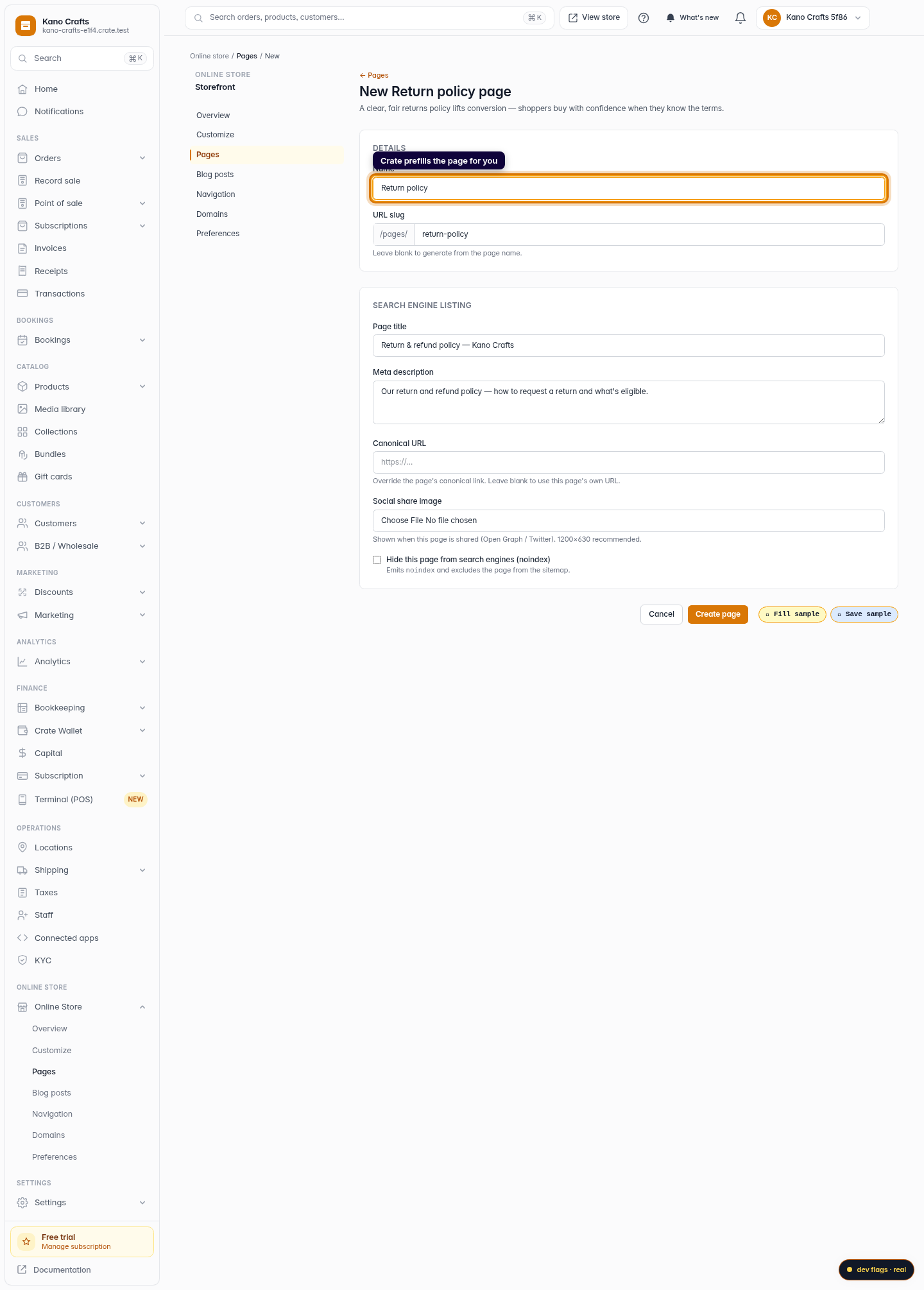Expand the Discounts chevron
The height and width of the screenshot is (1290, 924).
pos(142,592)
